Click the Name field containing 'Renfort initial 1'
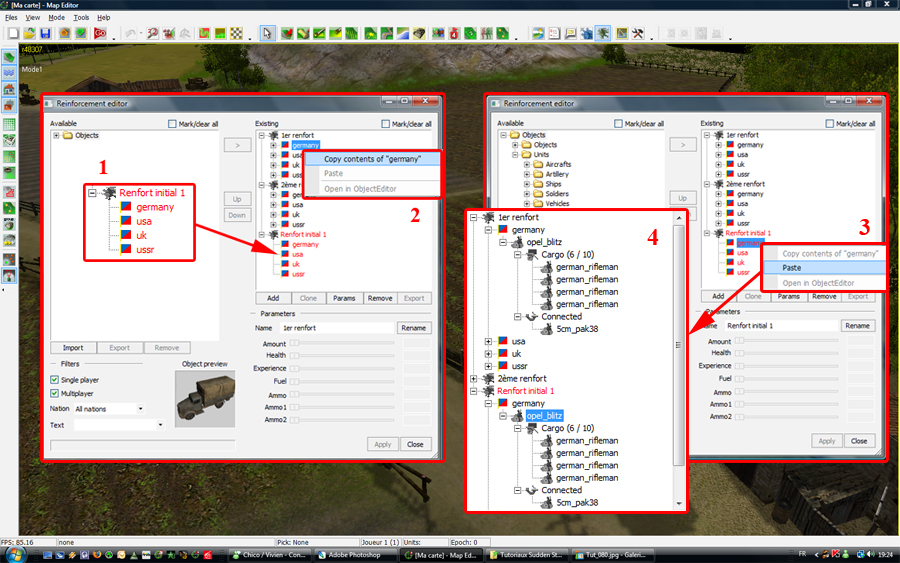Image resolution: width=900 pixels, height=563 pixels. (781, 325)
